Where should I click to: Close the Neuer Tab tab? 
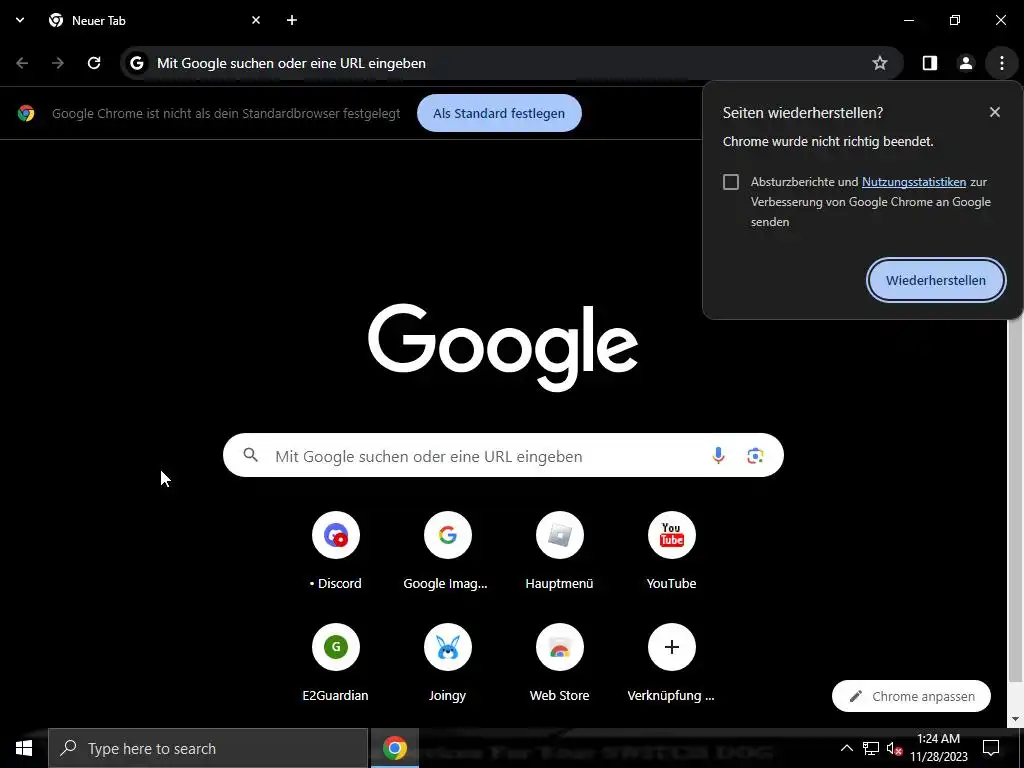point(256,20)
